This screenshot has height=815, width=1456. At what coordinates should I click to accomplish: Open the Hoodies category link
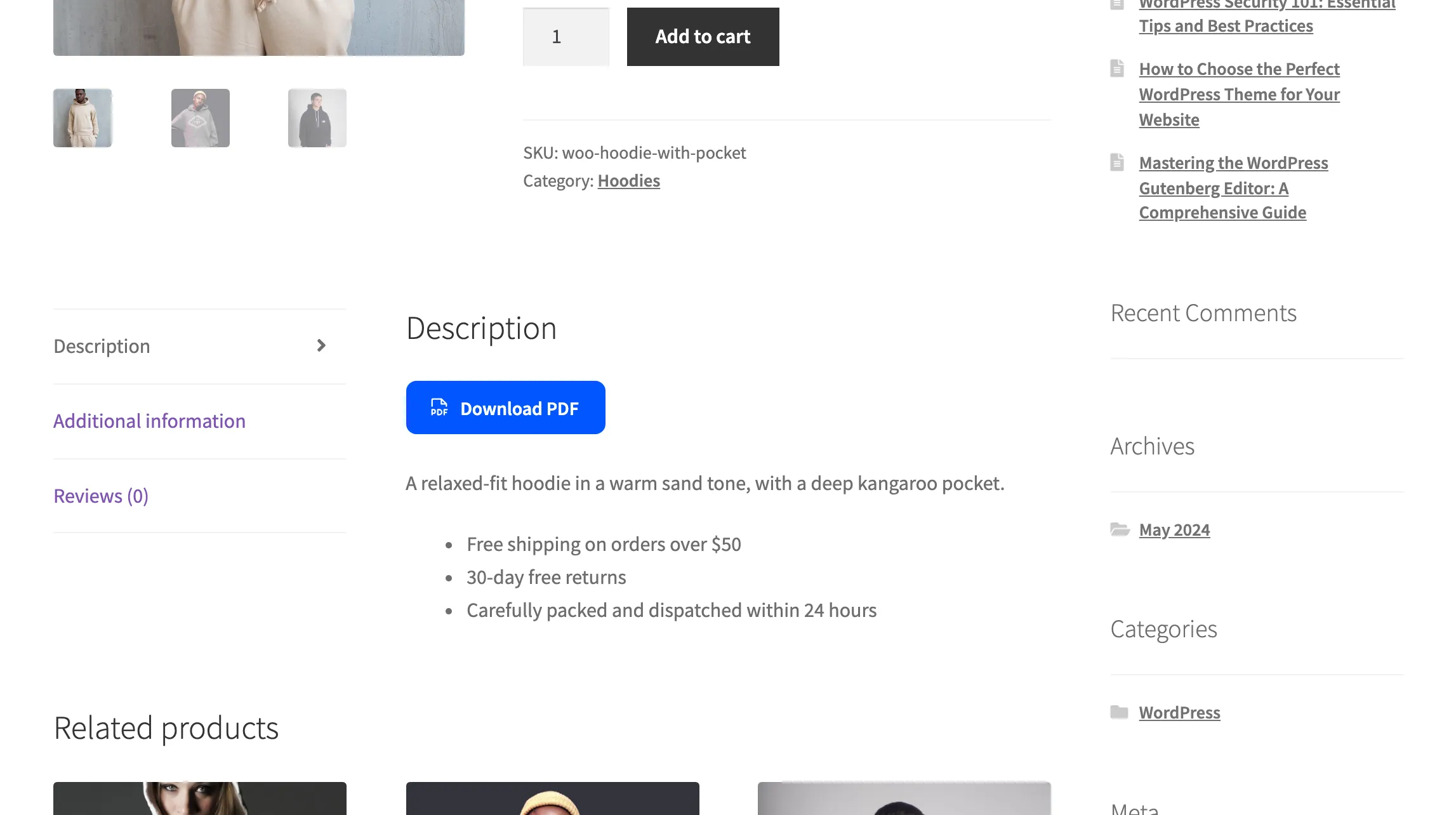[x=628, y=181]
